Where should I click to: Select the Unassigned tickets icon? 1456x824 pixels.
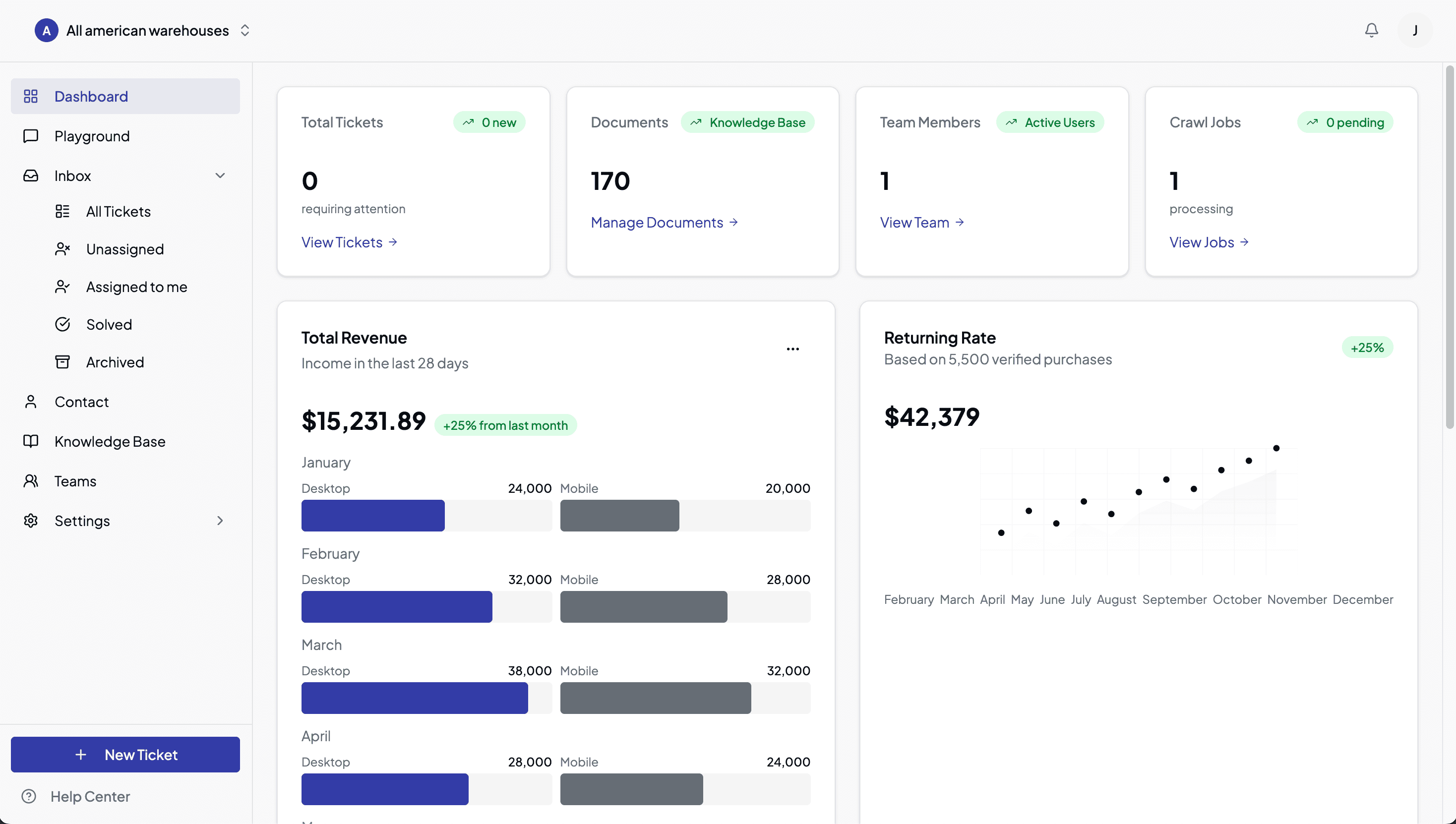pos(62,249)
